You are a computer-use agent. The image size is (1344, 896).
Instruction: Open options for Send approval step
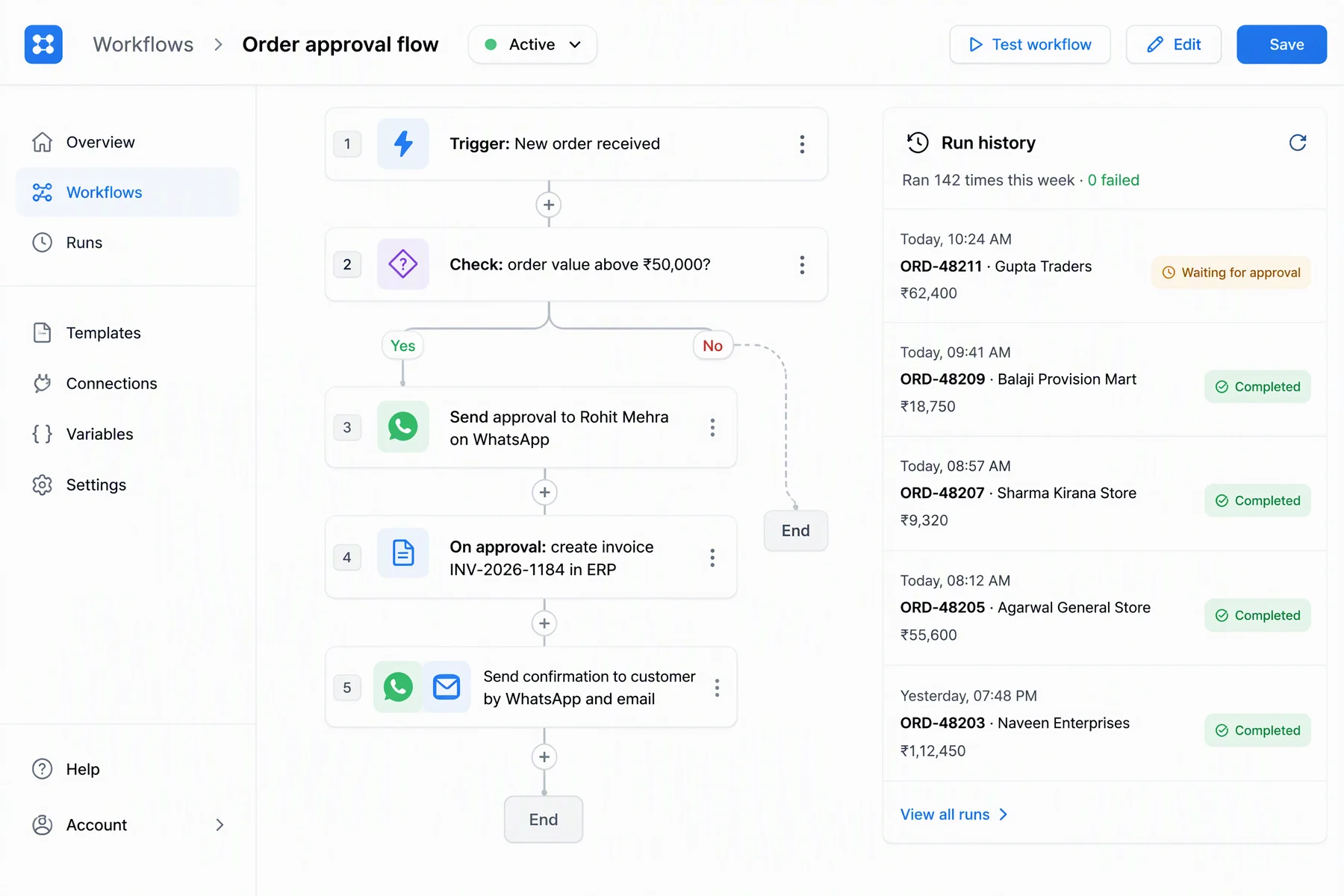click(712, 427)
